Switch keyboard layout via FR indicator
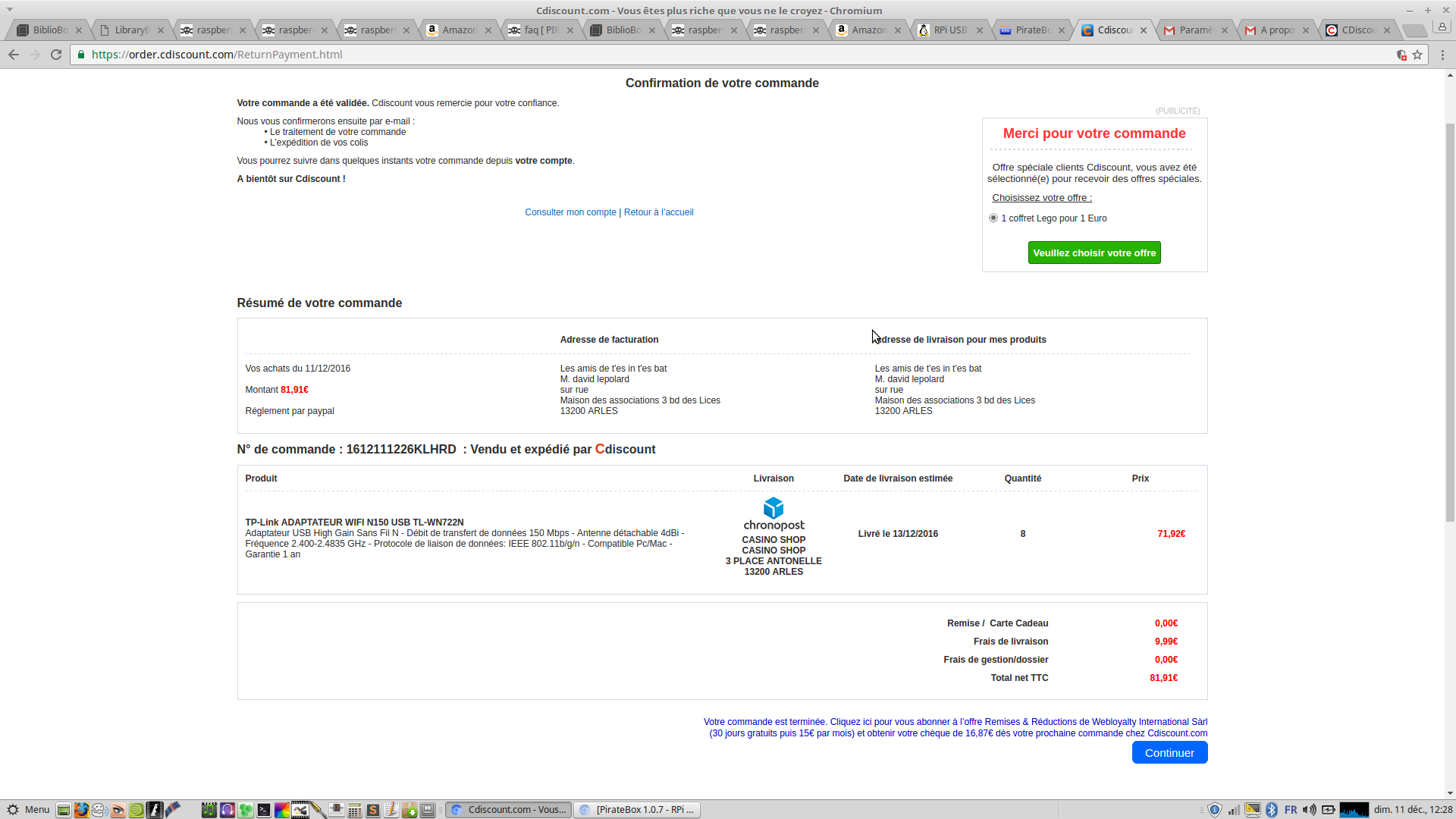 click(1291, 810)
